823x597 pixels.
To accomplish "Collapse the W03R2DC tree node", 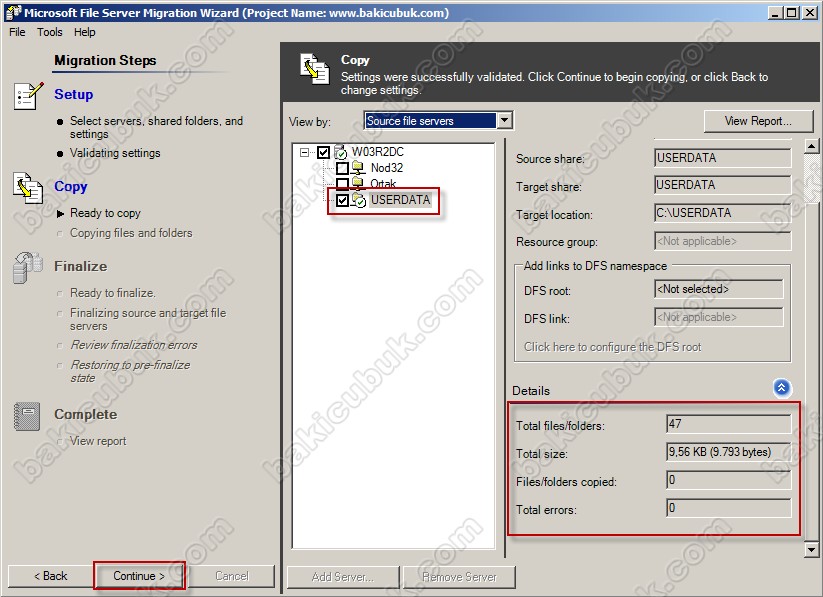I will click(304, 152).
